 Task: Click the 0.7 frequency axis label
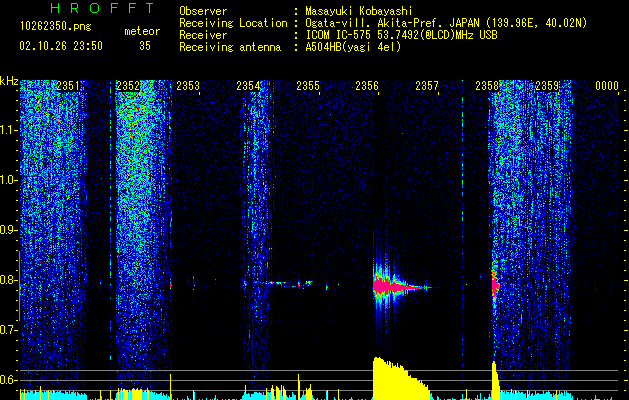(8, 330)
